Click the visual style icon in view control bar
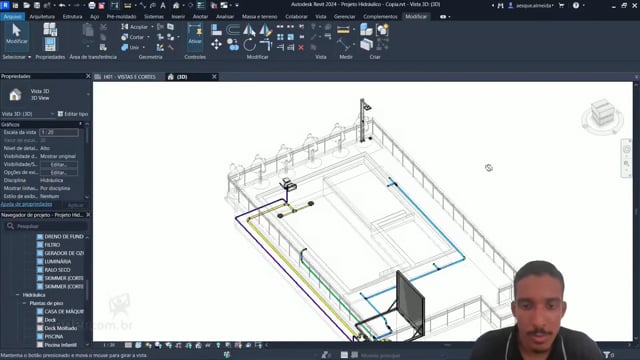Screen dimensions: 640x360 138,345
